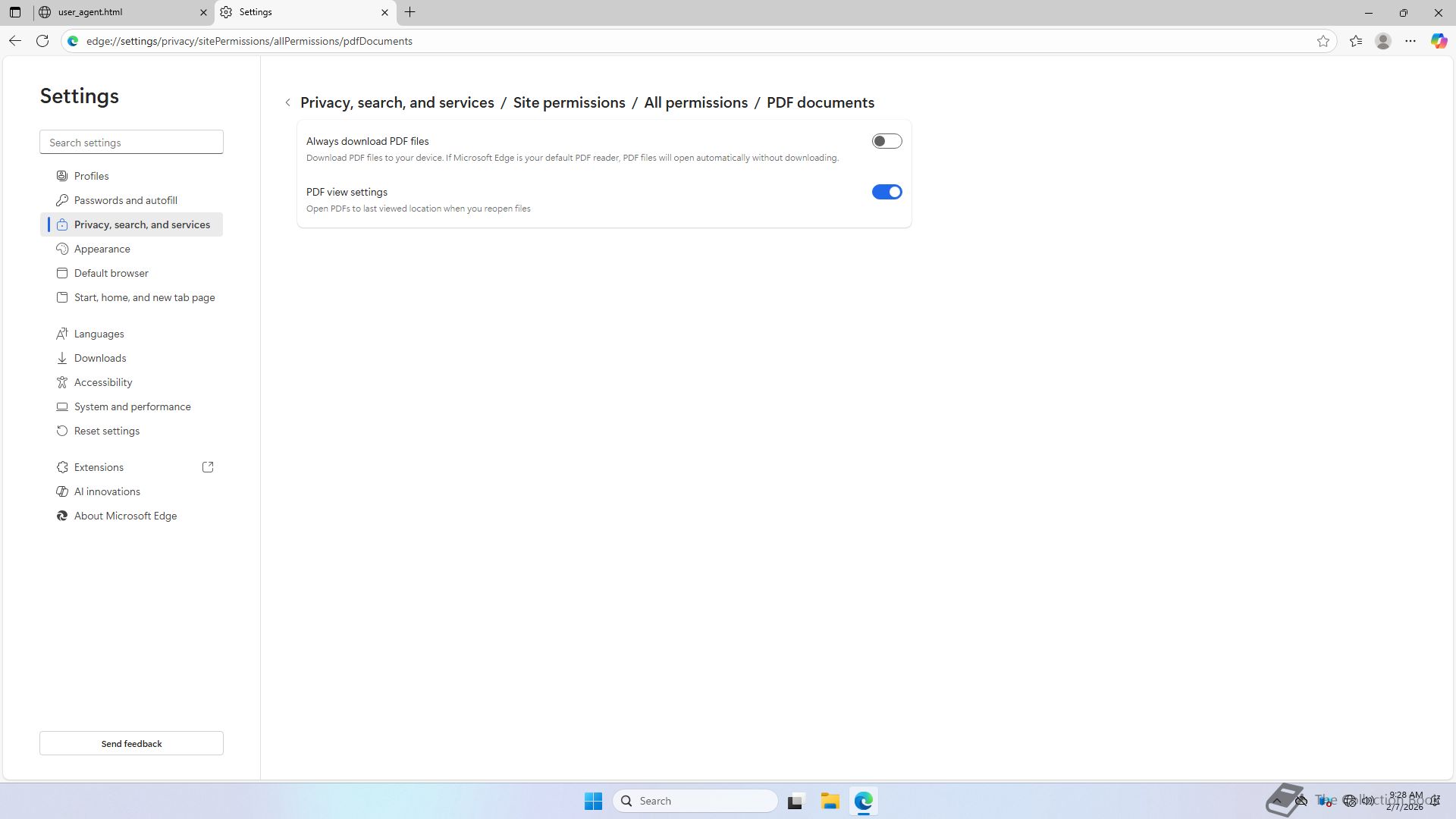
Task: Open Appearance settings section
Action: click(x=102, y=249)
